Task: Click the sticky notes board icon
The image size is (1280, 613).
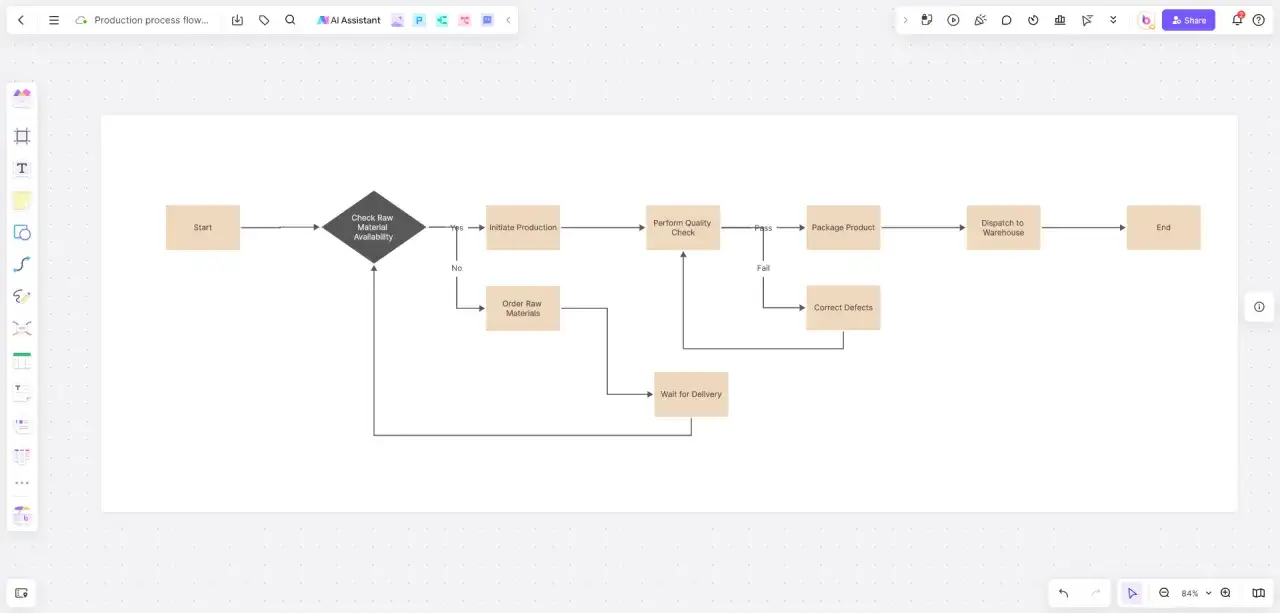Action: [927, 20]
